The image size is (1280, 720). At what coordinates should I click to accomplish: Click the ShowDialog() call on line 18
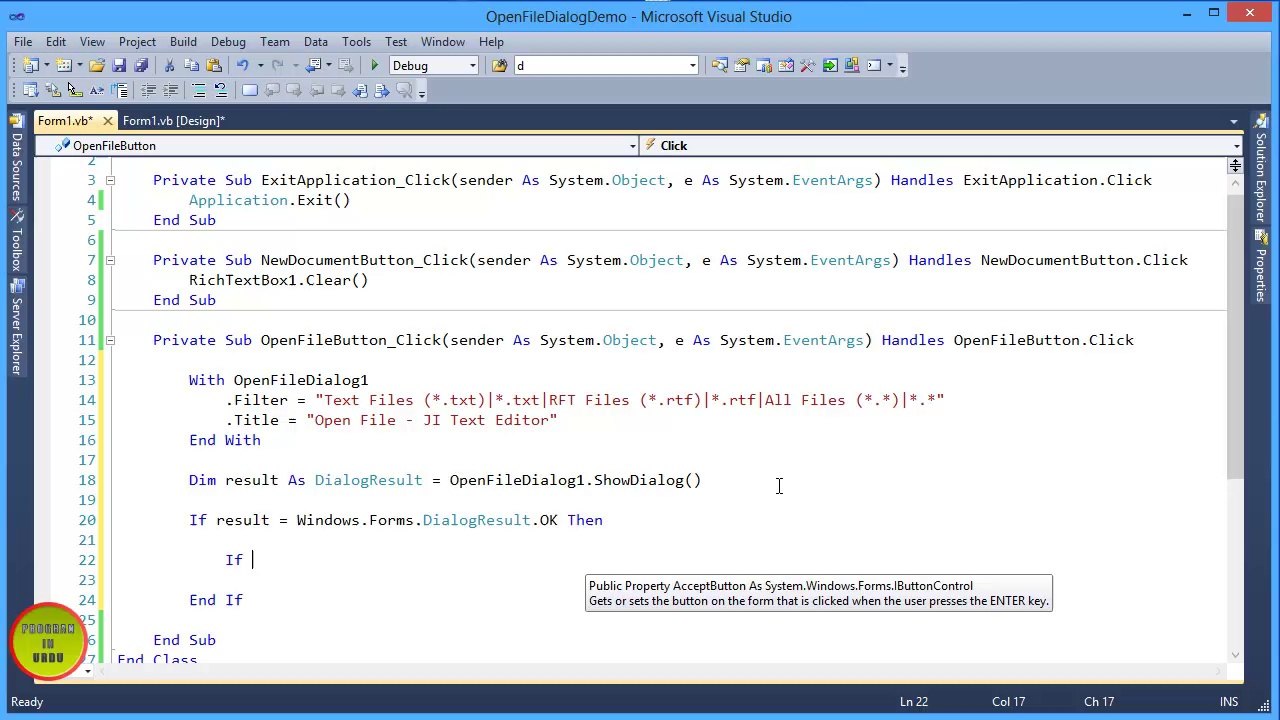click(x=648, y=480)
